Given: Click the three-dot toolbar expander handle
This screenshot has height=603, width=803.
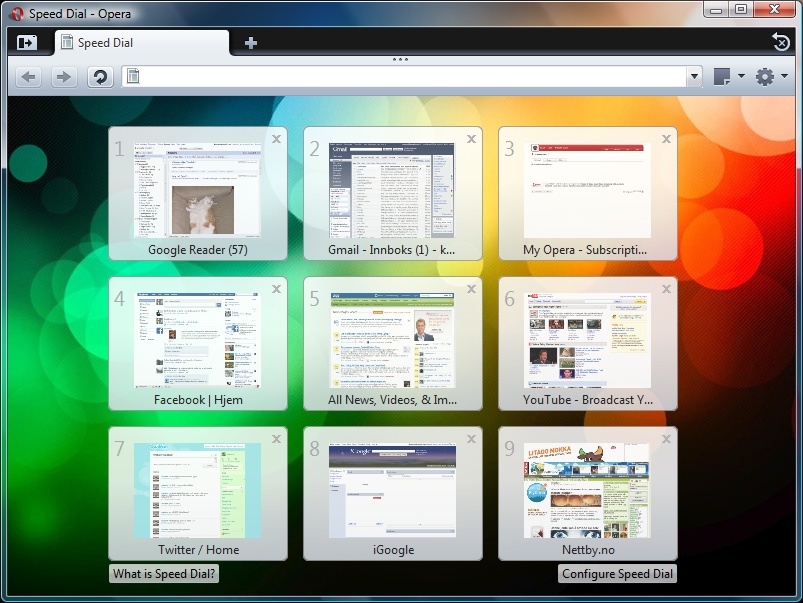Looking at the screenshot, I should coord(400,59).
